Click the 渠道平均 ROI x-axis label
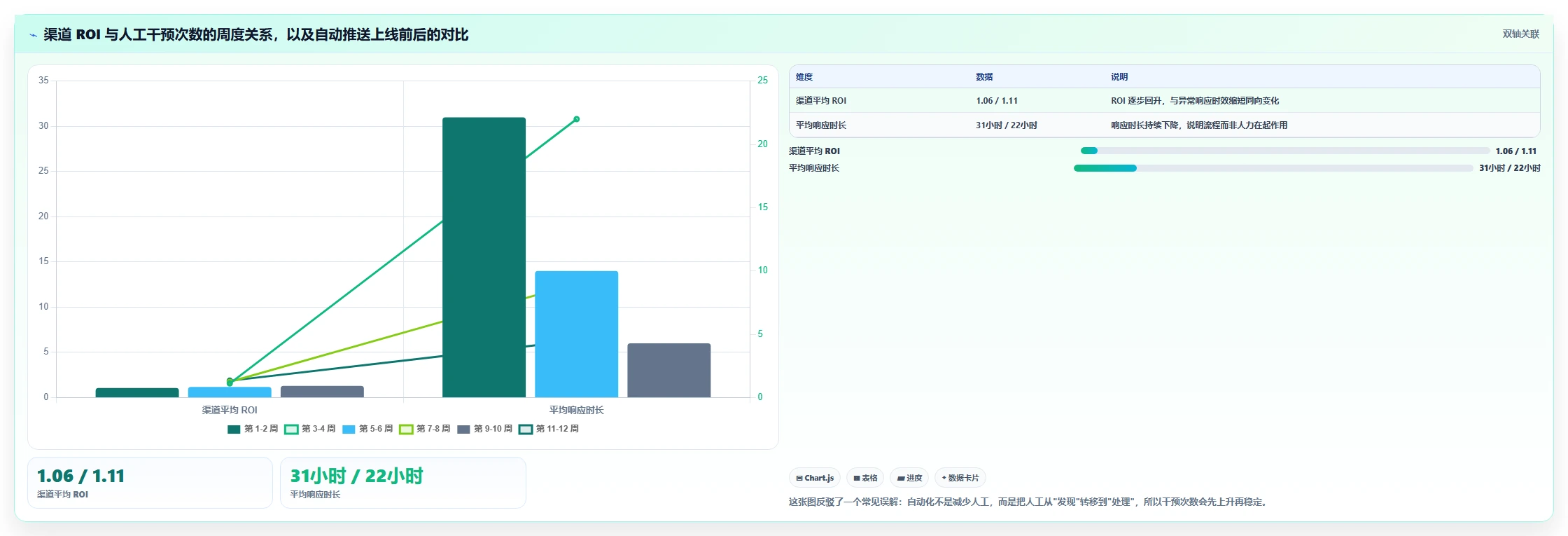The height and width of the screenshot is (536, 1568). tap(230, 410)
